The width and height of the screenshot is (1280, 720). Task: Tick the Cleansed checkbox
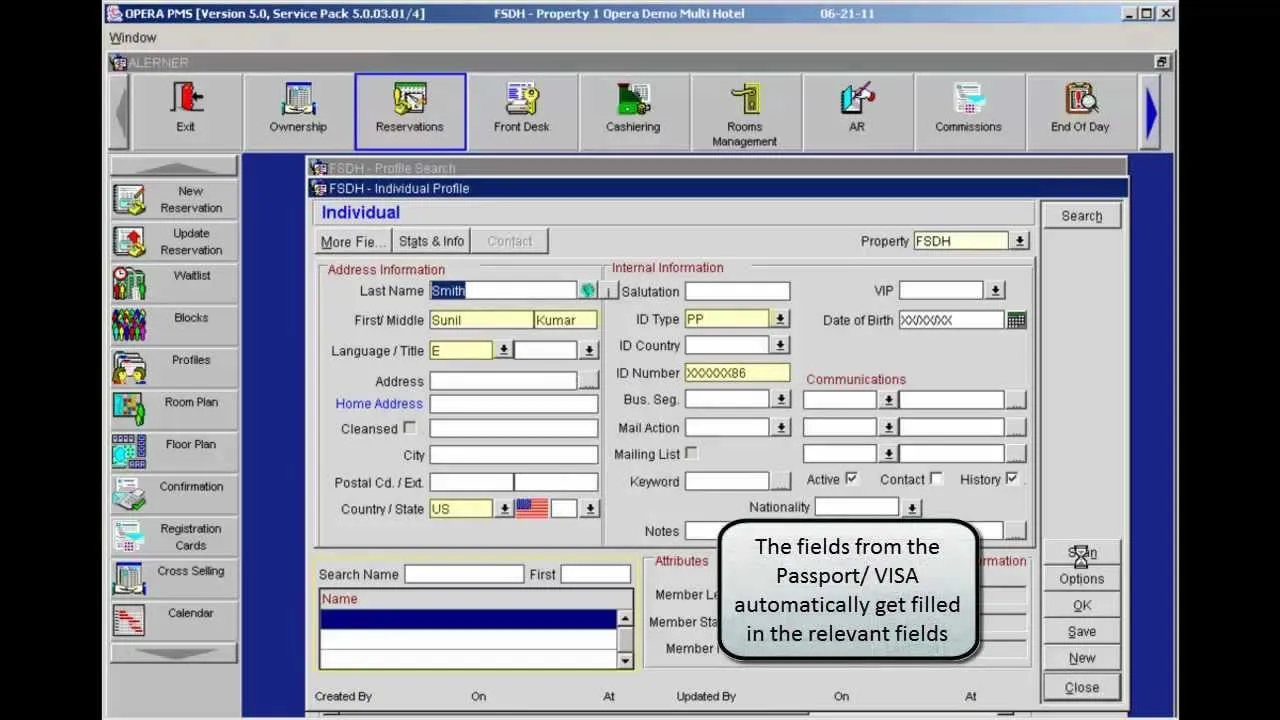[x=409, y=428]
